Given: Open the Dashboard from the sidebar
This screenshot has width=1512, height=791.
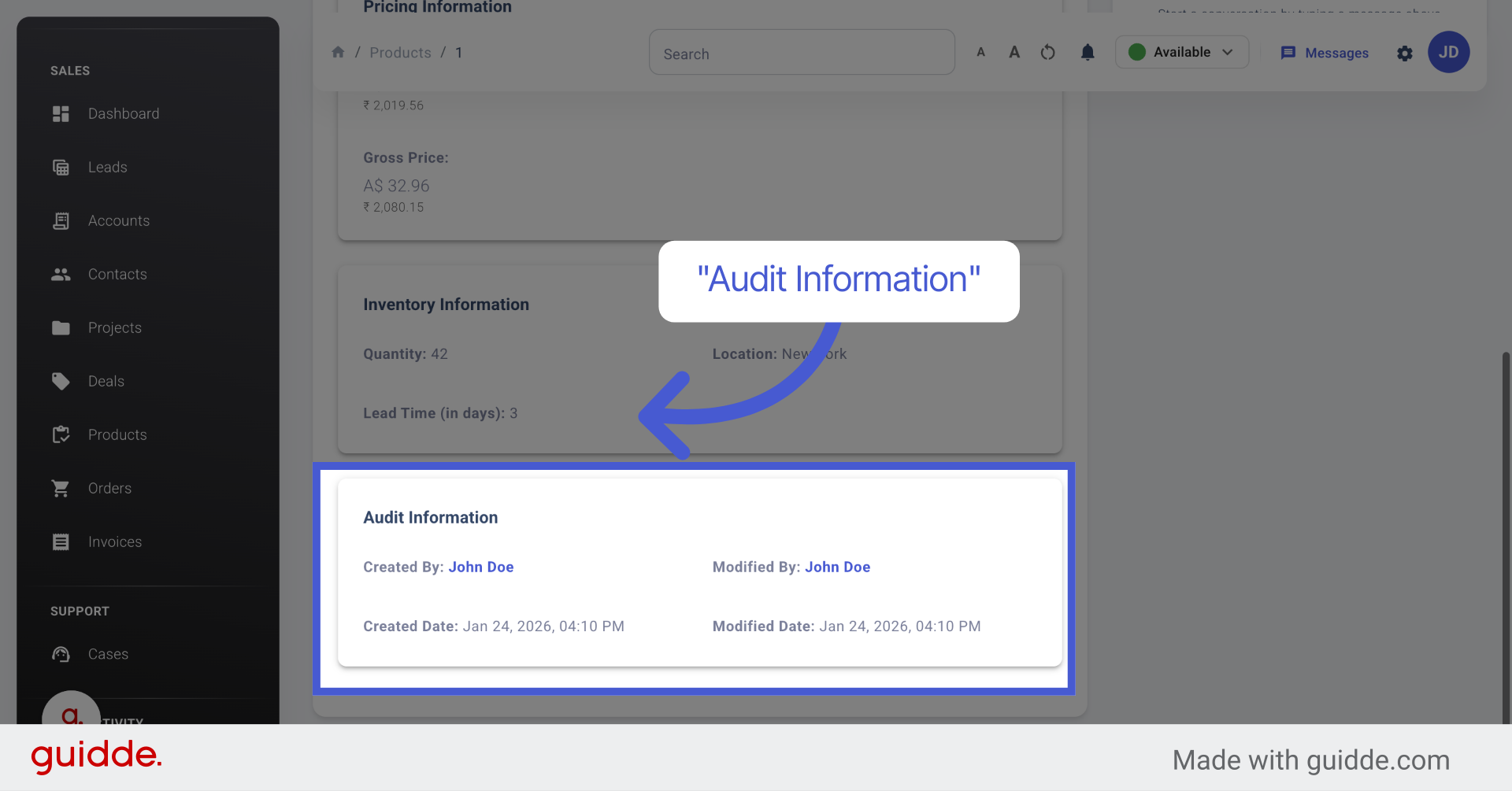Looking at the screenshot, I should pos(124,113).
